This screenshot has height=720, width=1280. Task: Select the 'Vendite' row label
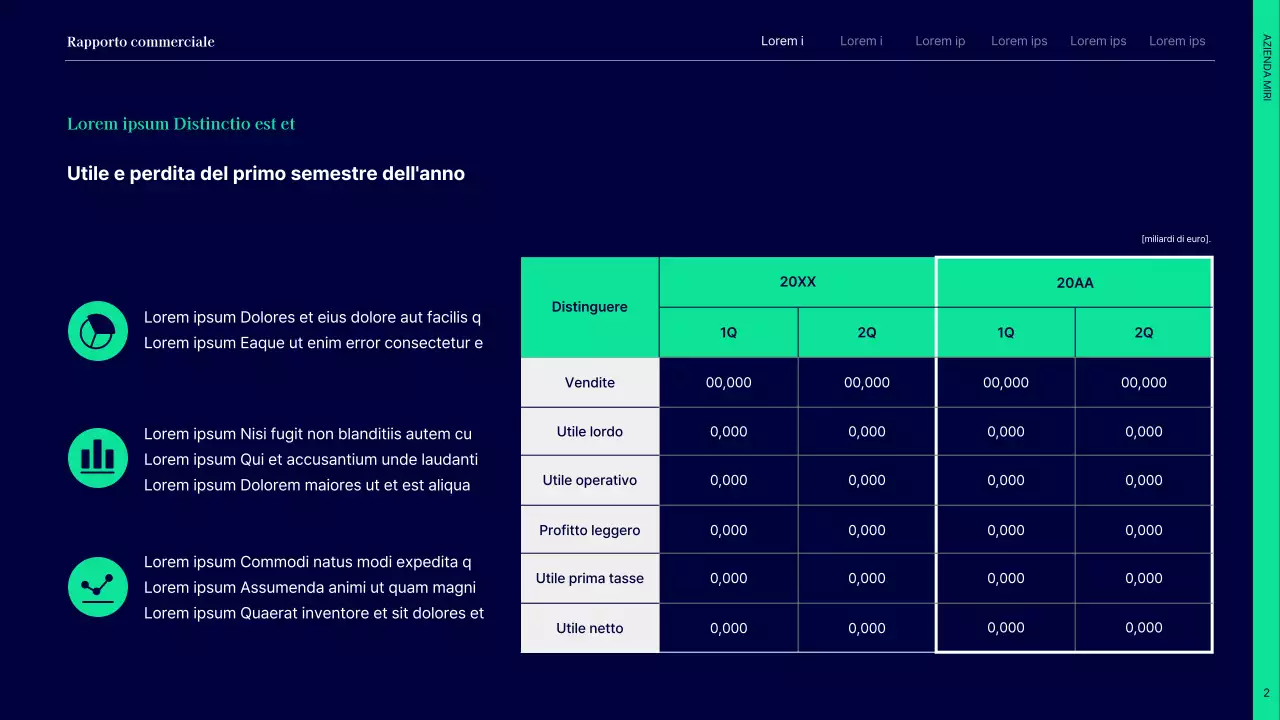coord(590,383)
